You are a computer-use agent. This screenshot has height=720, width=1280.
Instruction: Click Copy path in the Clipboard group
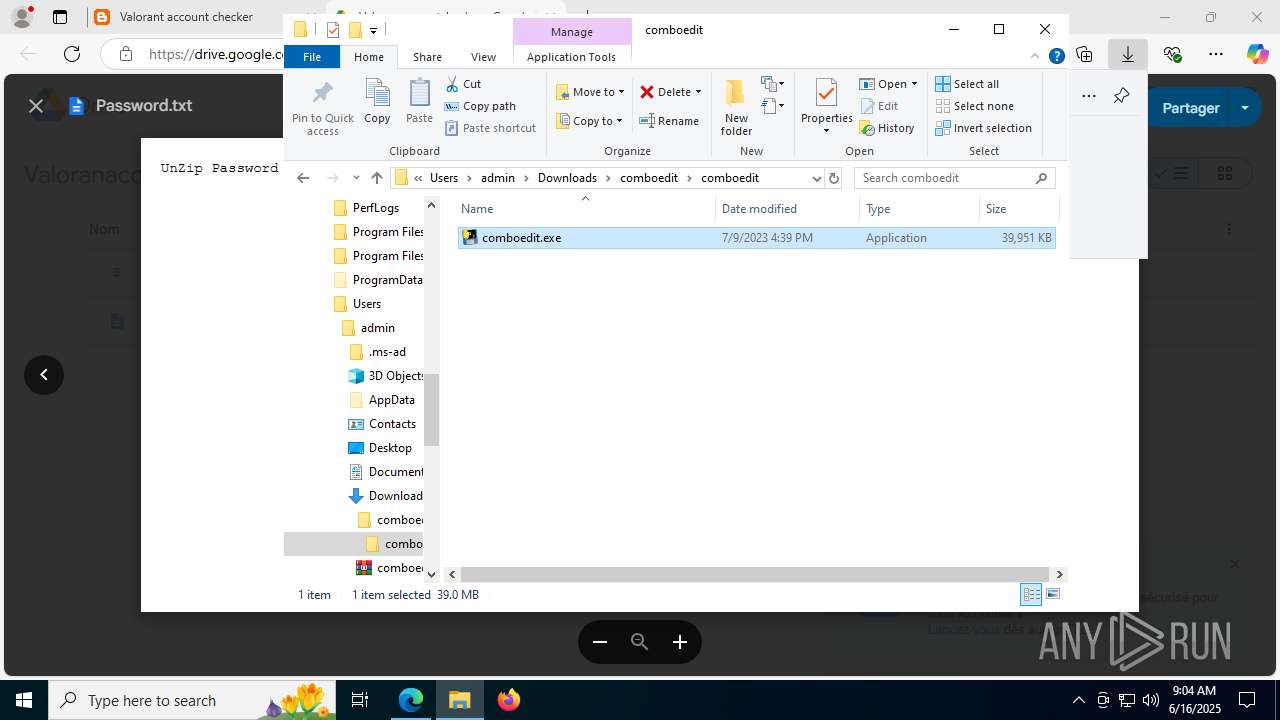(480, 106)
